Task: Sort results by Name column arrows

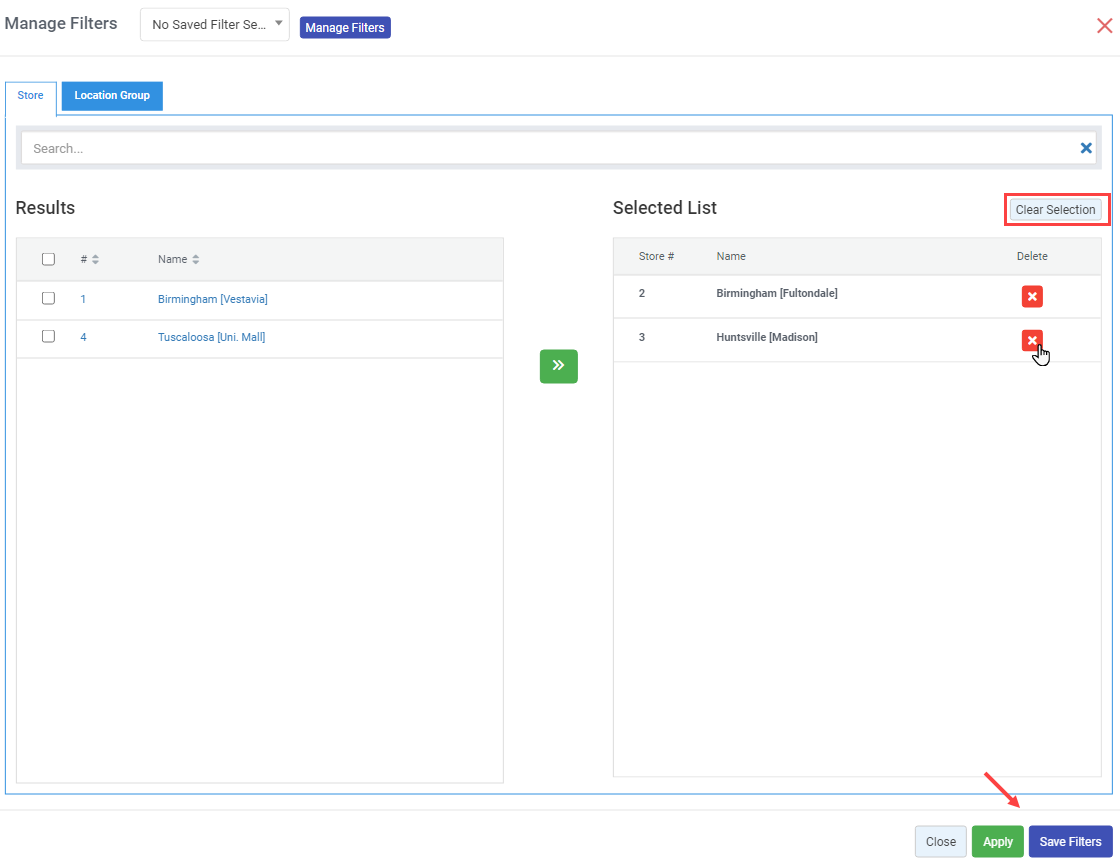Action: (x=196, y=259)
